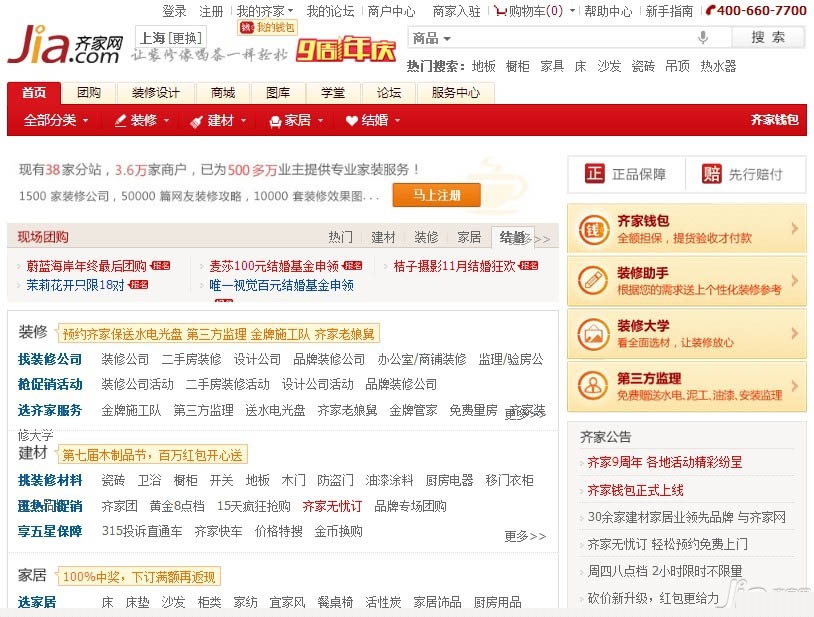Click the 第七届木制品节 promo banner
The width and height of the screenshot is (814, 617).
click(x=152, y=455)
